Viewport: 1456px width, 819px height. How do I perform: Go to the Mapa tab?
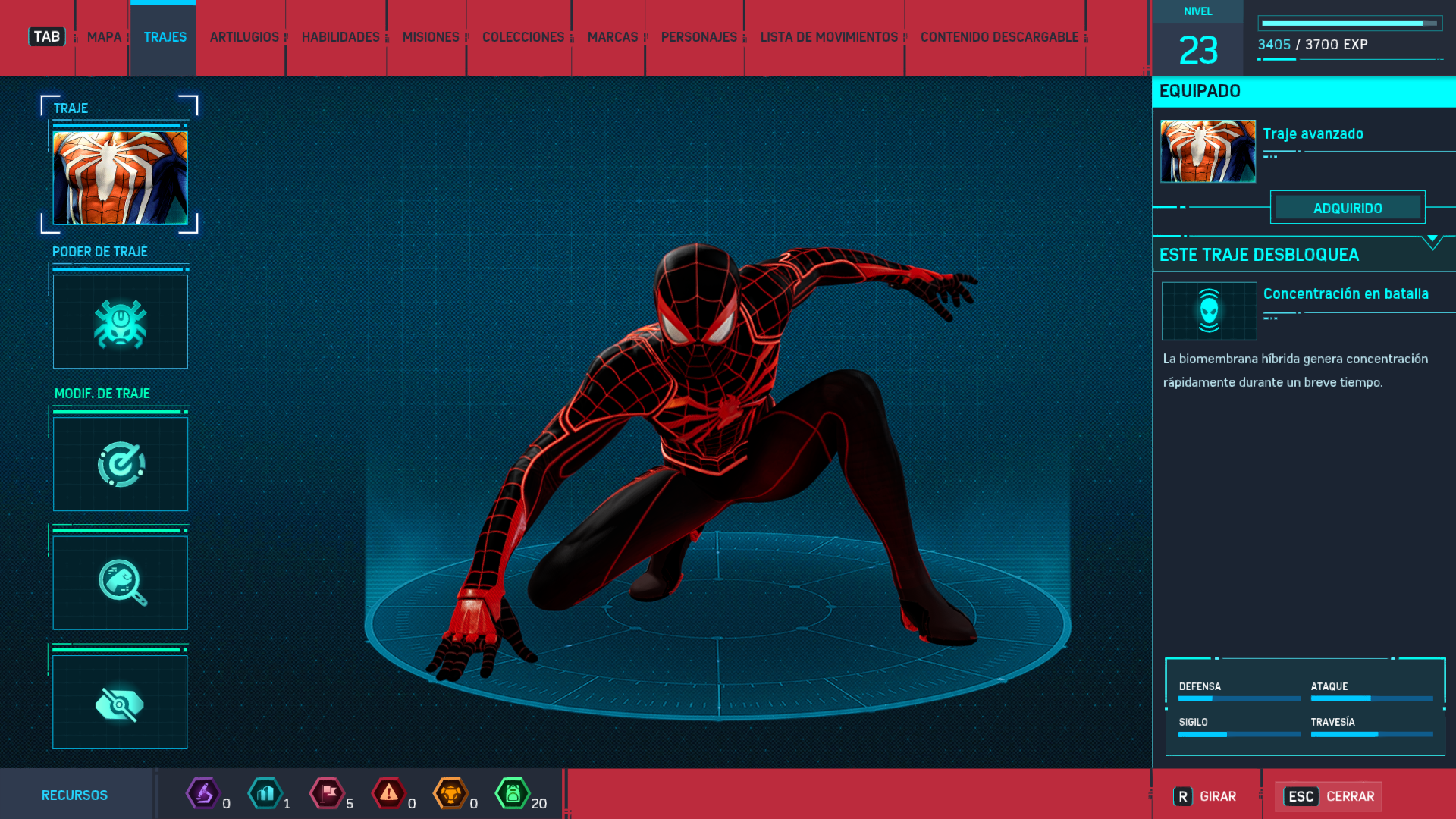tap(104, 37)
